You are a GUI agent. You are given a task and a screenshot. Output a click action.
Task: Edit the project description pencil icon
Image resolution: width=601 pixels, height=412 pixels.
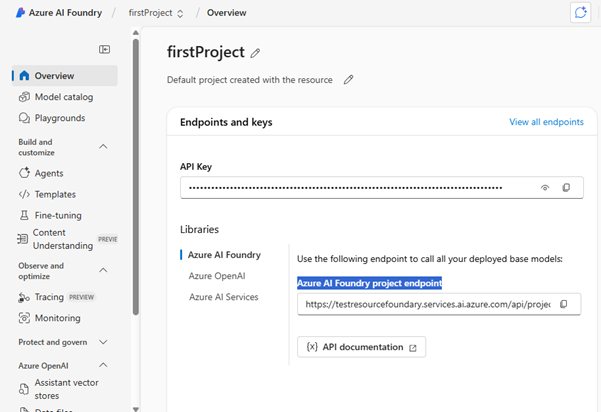348,80
